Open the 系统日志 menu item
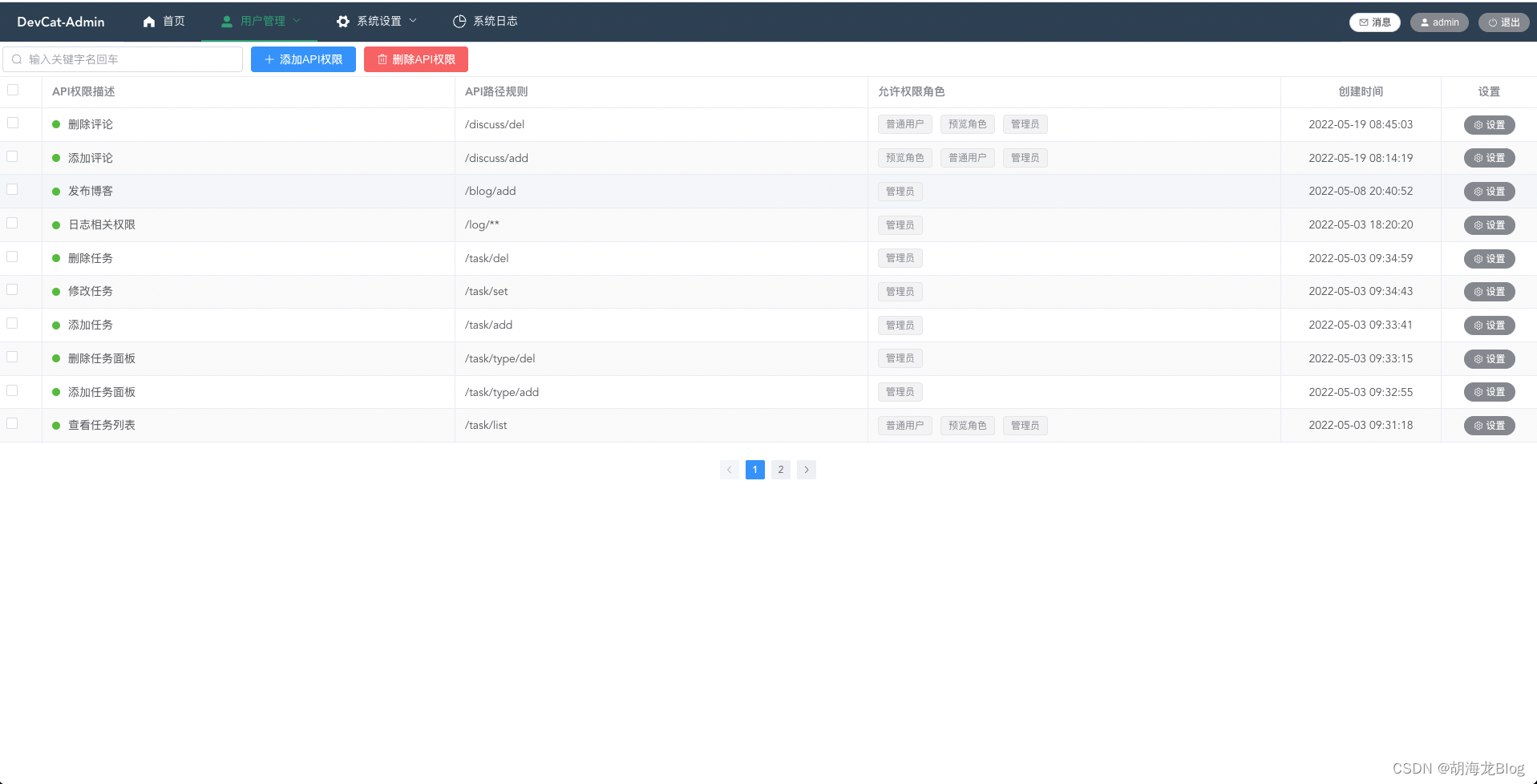This screenshot has height=784, width=1537. tap(485, 22)
